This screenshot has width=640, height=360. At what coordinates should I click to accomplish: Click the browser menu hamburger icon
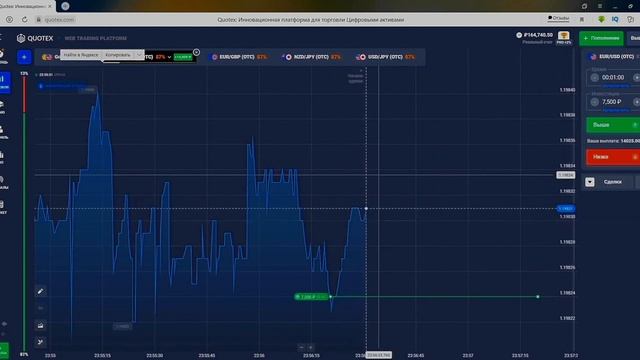click(600, 6)
